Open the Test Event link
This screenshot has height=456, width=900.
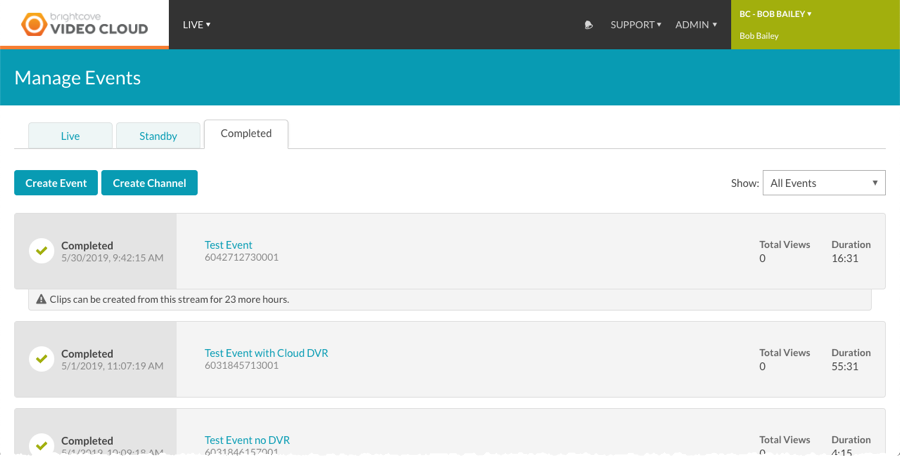[228, 245]
